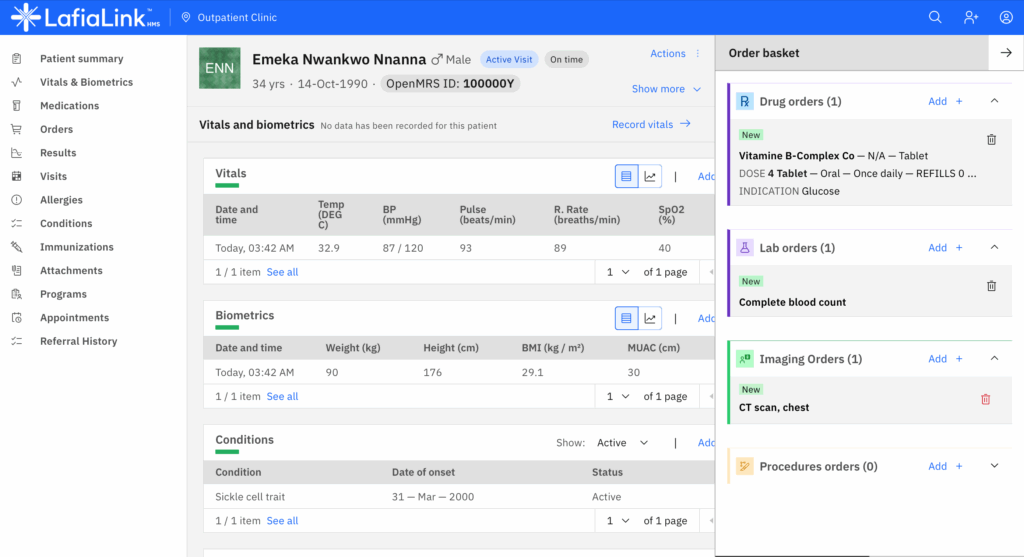The height and width of the screenshot is (557, 1024).
Task: Switch Vitals to chart view
Action: [650, 177]
